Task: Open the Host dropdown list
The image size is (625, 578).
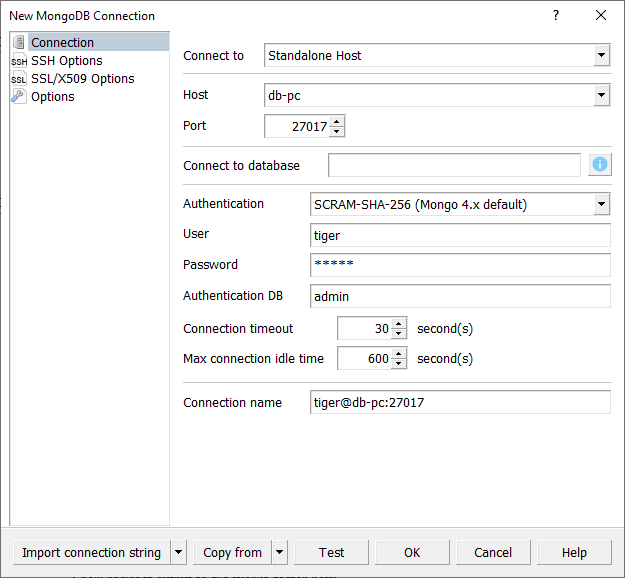Action: click(x=601, y=96)
